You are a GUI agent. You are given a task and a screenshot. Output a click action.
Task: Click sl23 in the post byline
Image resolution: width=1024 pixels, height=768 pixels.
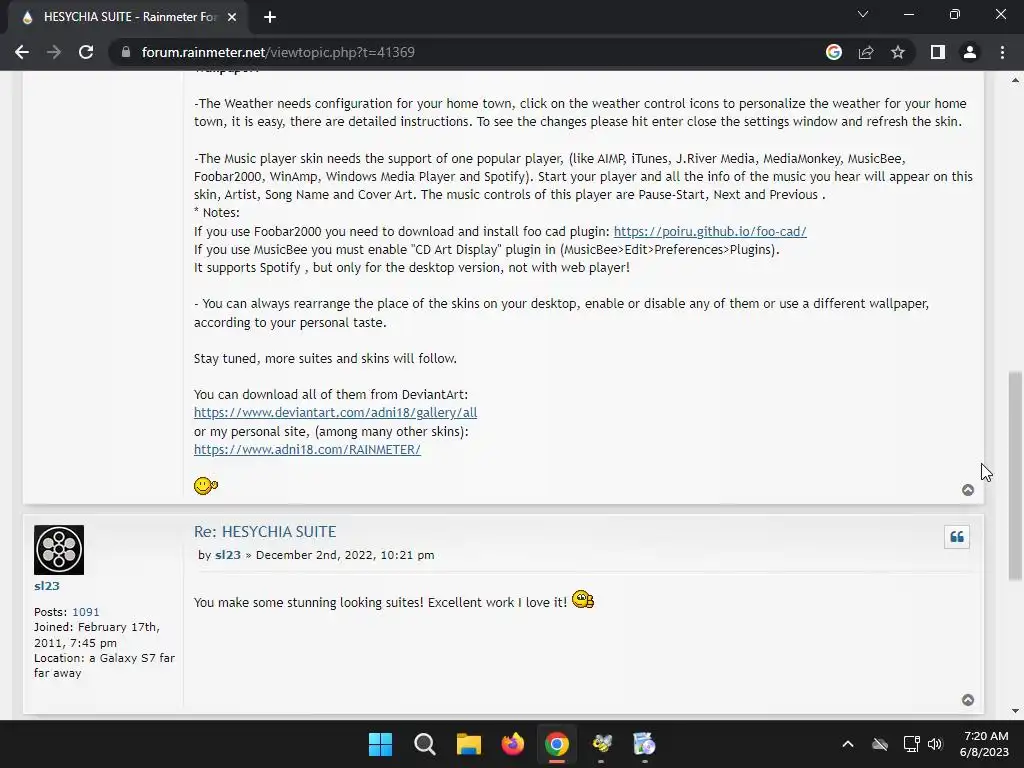coord(228,555)
